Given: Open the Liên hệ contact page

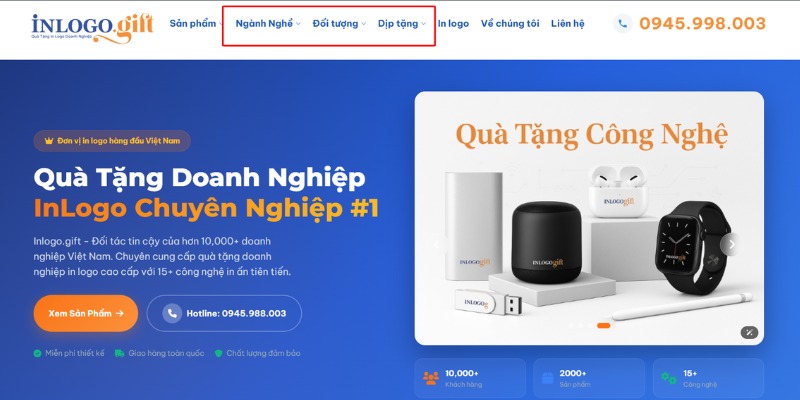Looking at the screenshot, I should coord(567,23).
